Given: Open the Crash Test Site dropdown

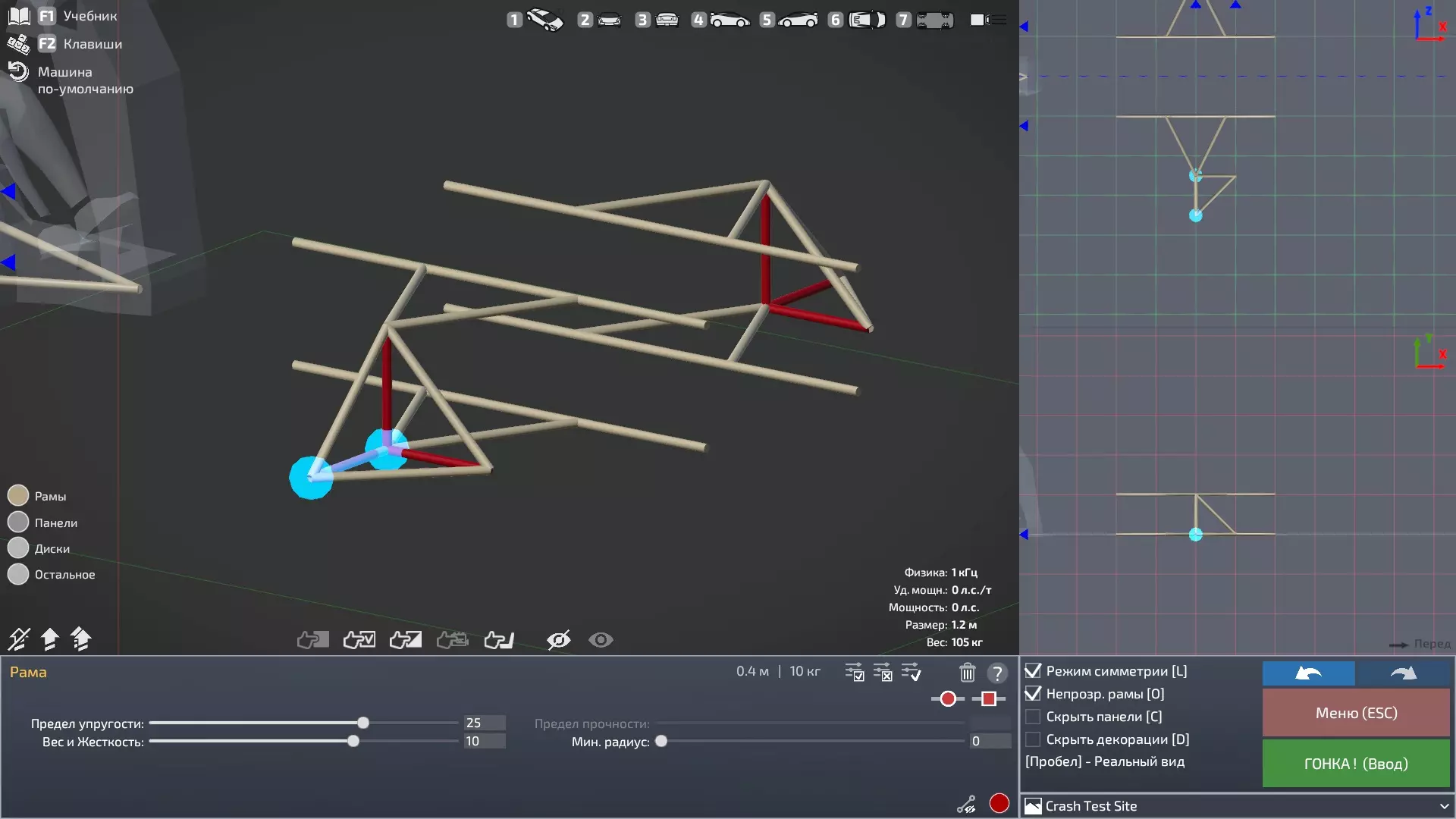Looking at the screenshot, I should coord(1237,806).
